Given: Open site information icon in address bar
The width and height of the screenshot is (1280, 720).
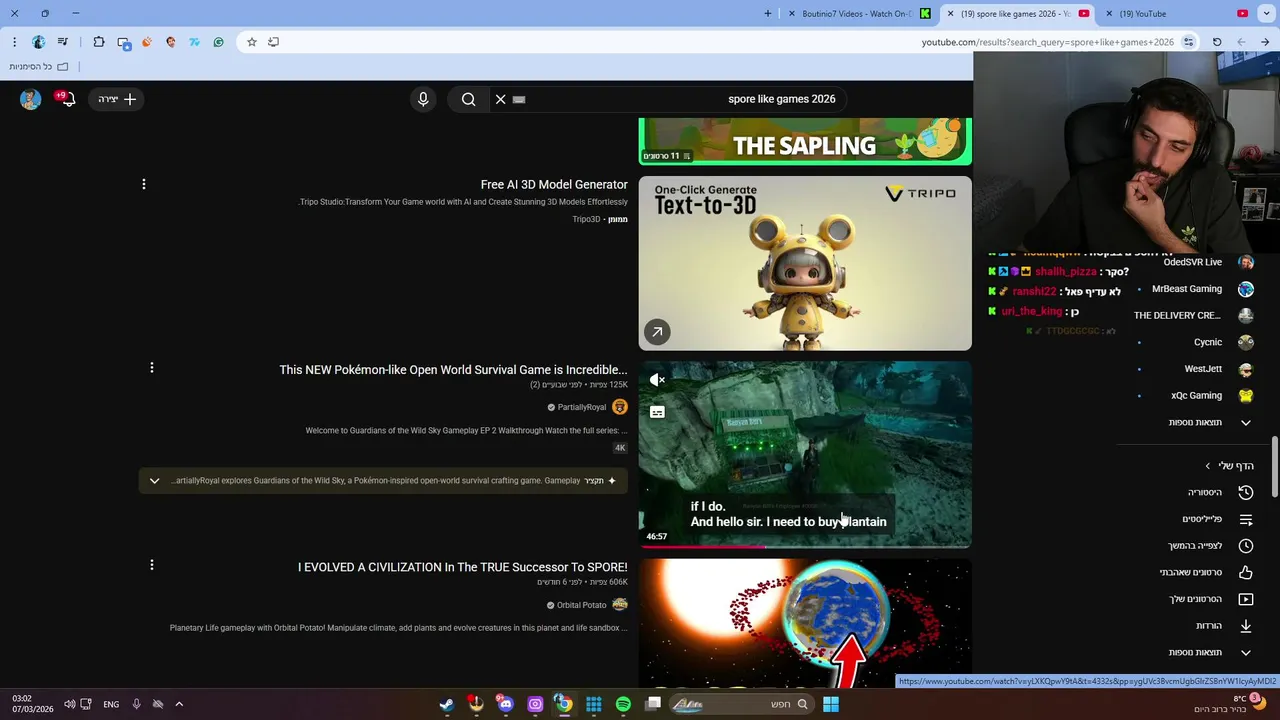Looking at the screenshot, I should click(x=1188, y=42).
